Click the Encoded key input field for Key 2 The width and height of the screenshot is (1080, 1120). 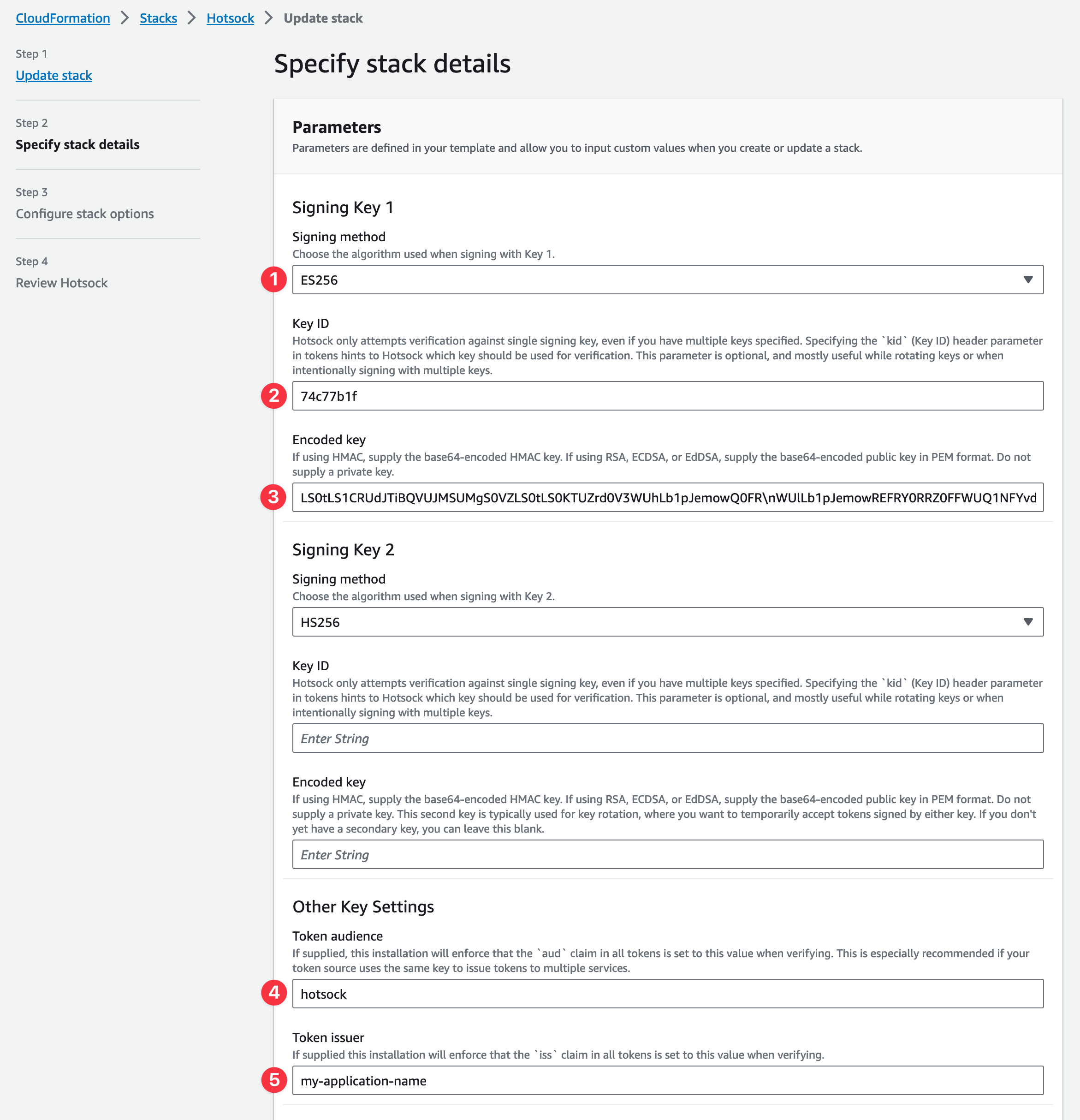point(668,854)
